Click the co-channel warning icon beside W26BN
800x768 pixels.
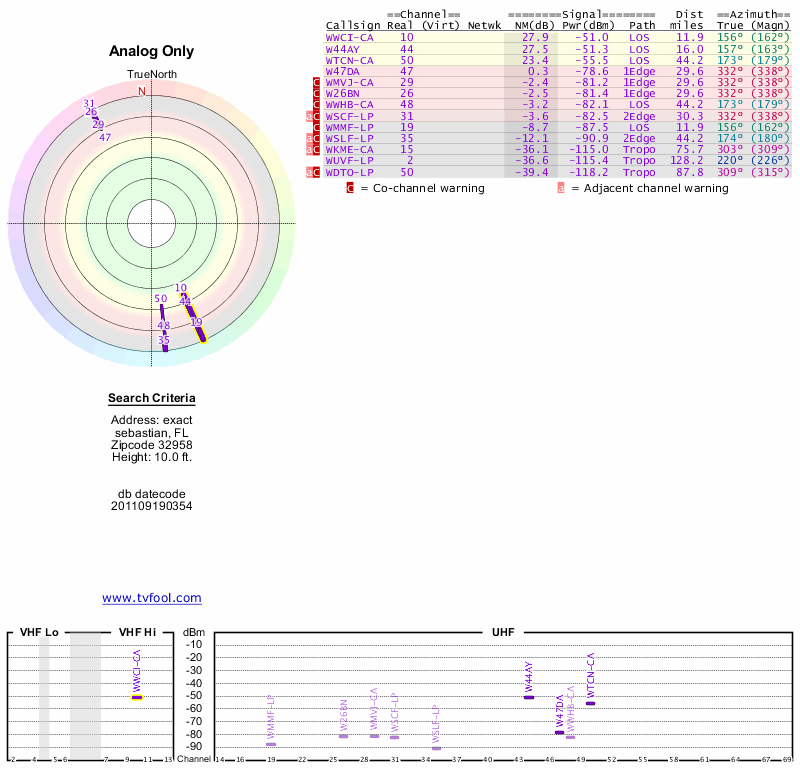317,93
